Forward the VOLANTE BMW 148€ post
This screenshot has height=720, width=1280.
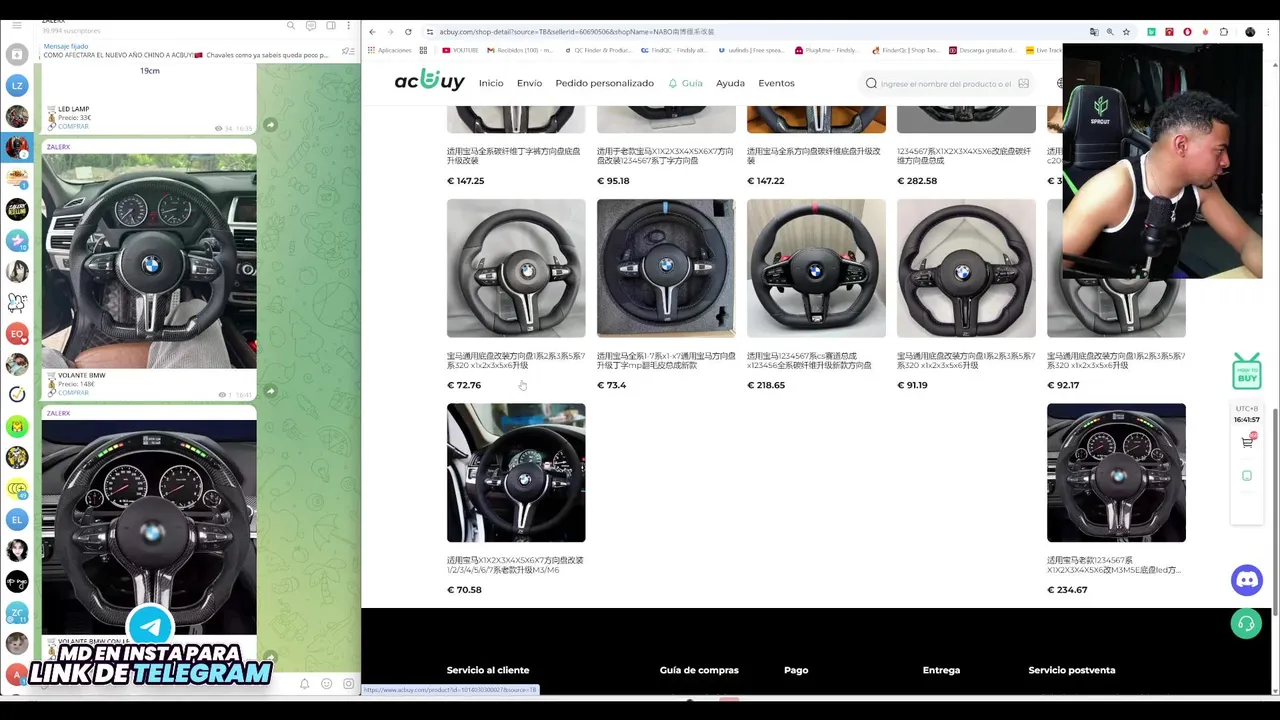271,391
